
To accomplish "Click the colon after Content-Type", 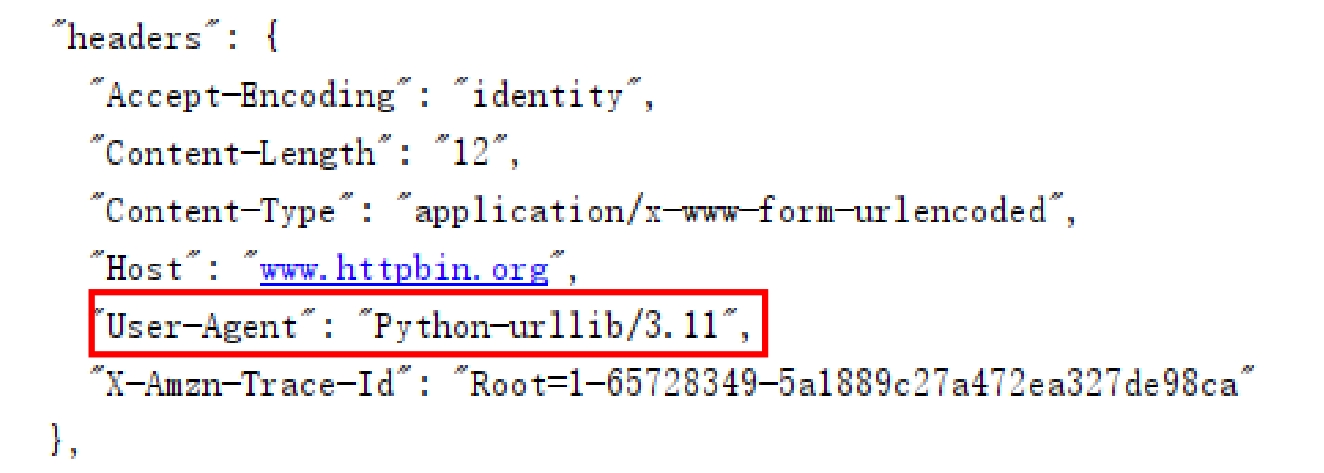I will 368,213.
